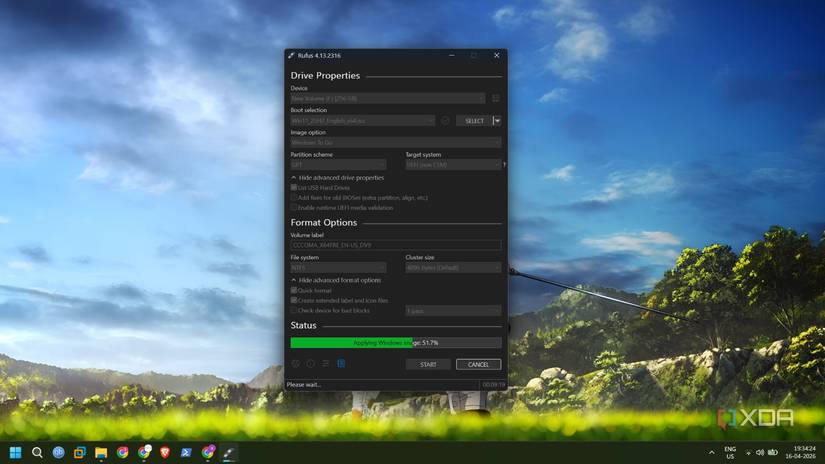
Task: Collapse Hide advanced format options
Action: (x=336, y=280)
